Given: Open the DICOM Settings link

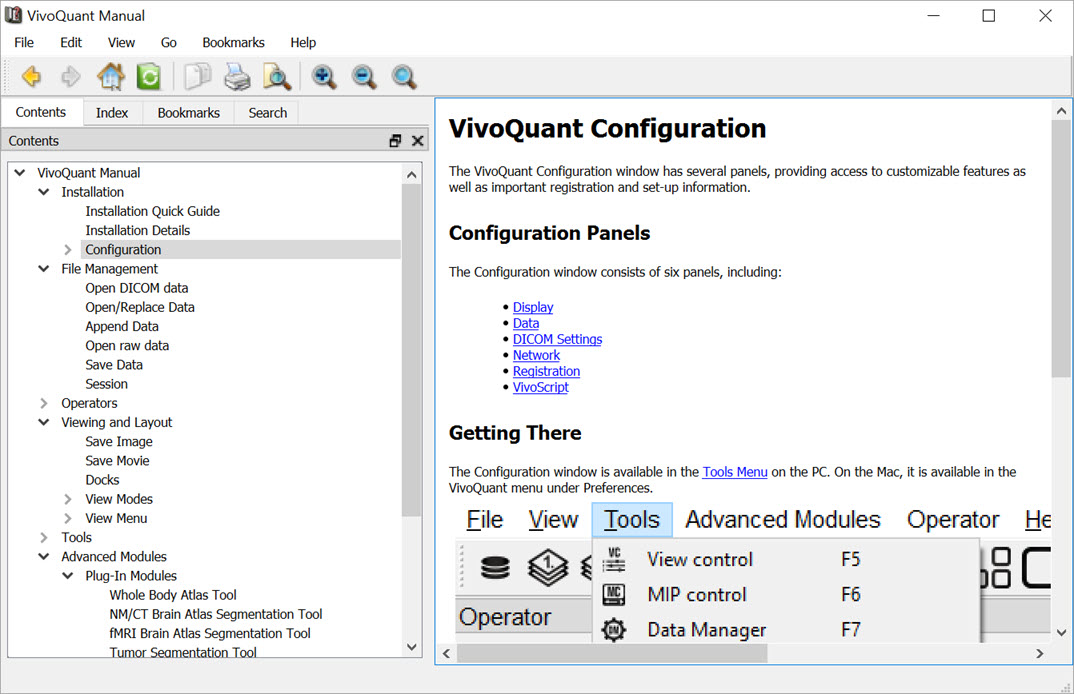Looking at the screenshot, I should pos(557,339).
